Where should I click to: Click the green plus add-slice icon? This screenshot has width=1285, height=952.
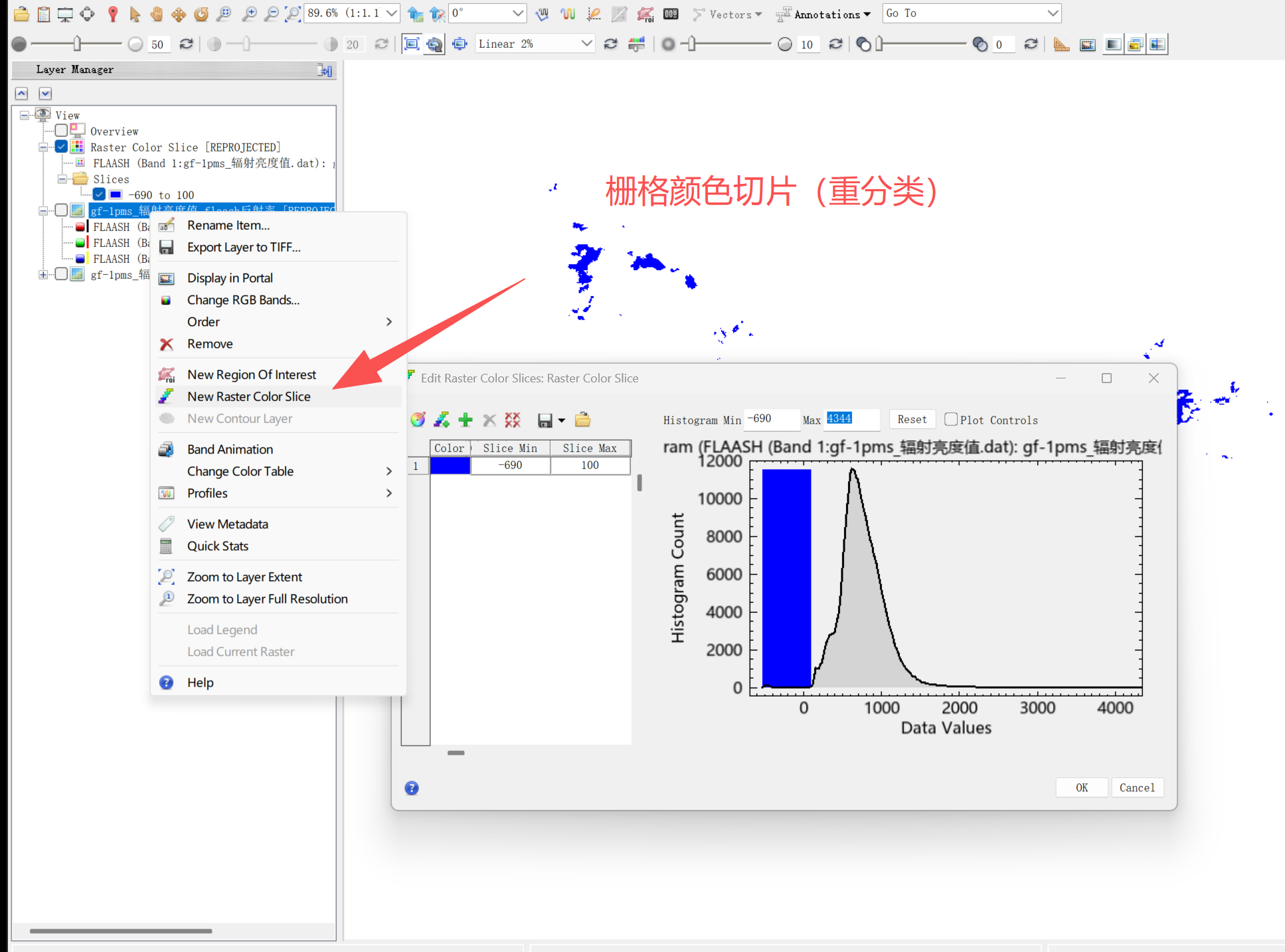coord(466,420)
